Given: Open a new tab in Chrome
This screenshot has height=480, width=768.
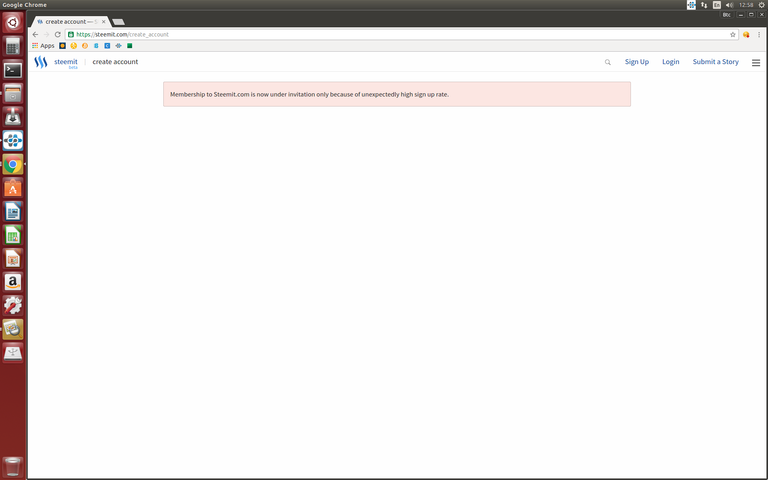Looking at the screenshot, I should pyautogui.click(x=118, y=21).
